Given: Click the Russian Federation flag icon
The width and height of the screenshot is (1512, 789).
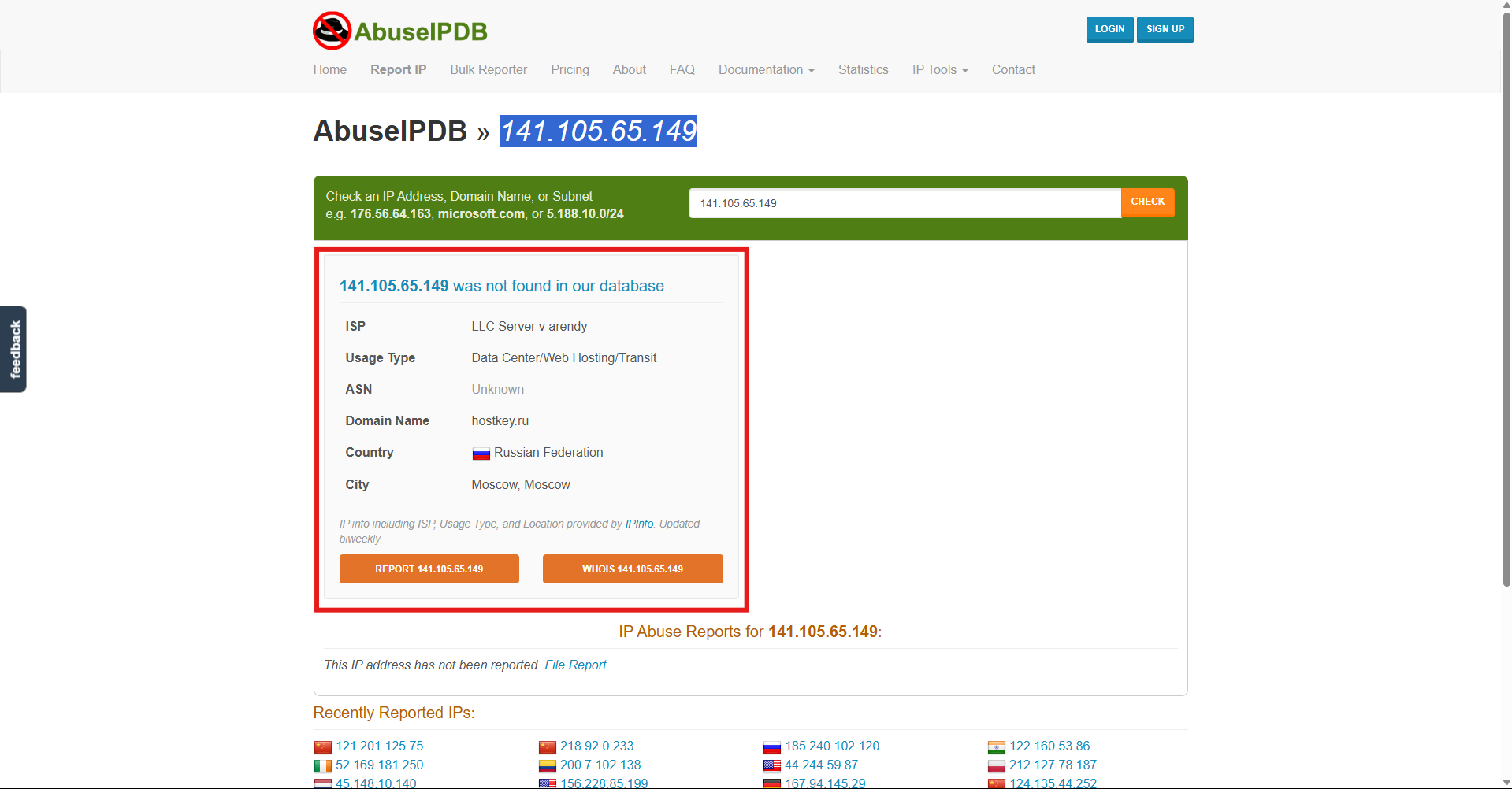Looking at the screenshot, I should coord(481,454).
